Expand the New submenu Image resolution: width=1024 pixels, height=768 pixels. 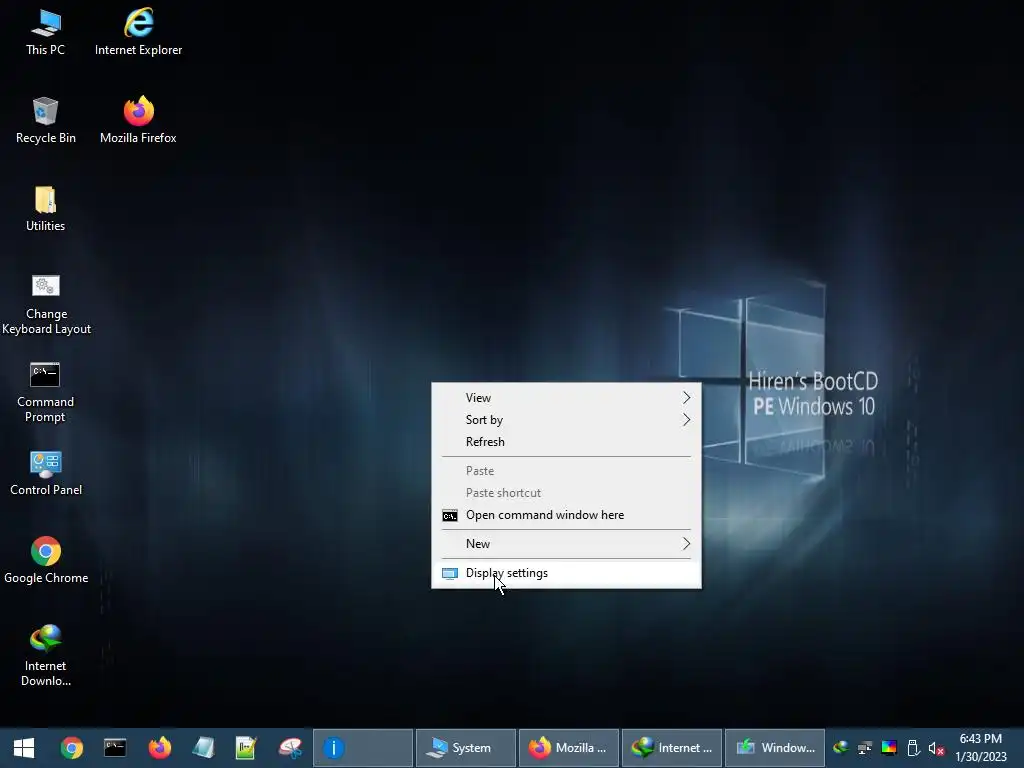pos(566,544)
